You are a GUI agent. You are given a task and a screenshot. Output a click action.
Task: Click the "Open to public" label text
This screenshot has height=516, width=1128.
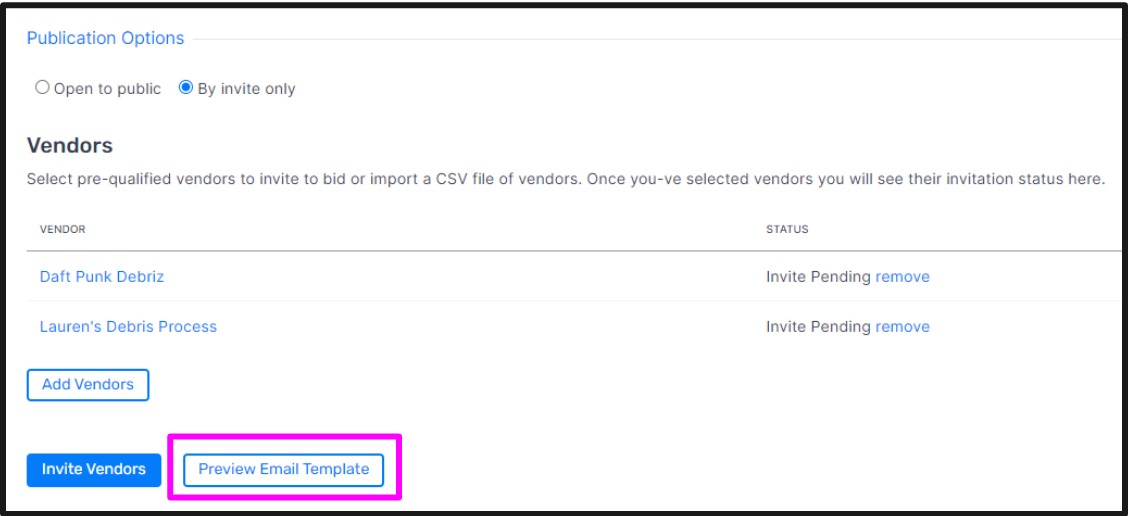(x=107, y=89)
